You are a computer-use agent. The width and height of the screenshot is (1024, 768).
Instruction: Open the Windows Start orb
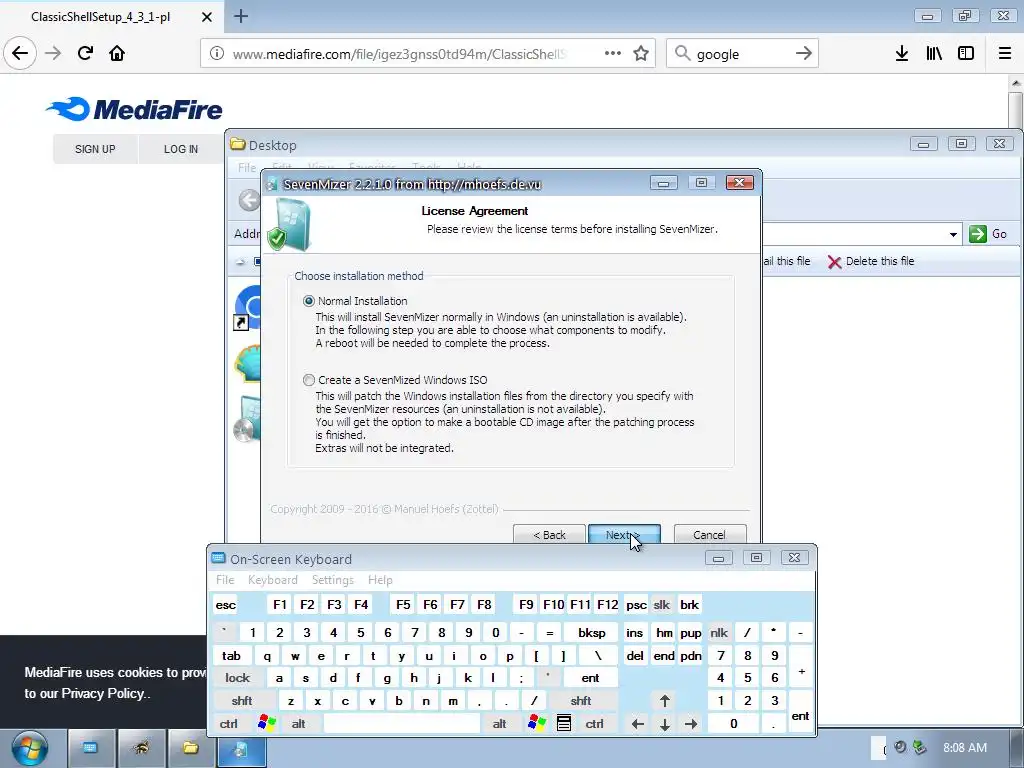click(29, 748)
